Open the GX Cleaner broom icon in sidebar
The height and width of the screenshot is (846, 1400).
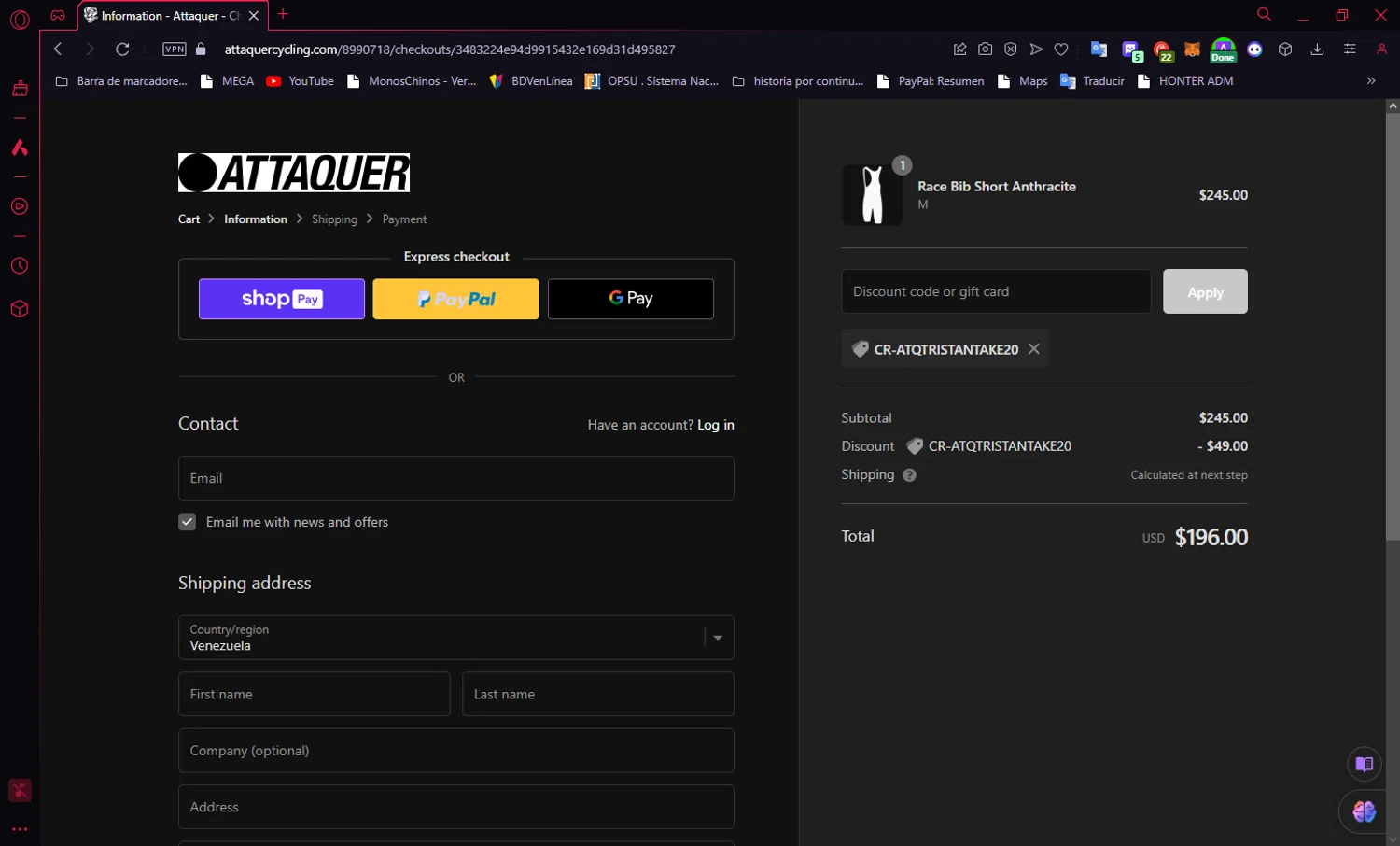20,89
